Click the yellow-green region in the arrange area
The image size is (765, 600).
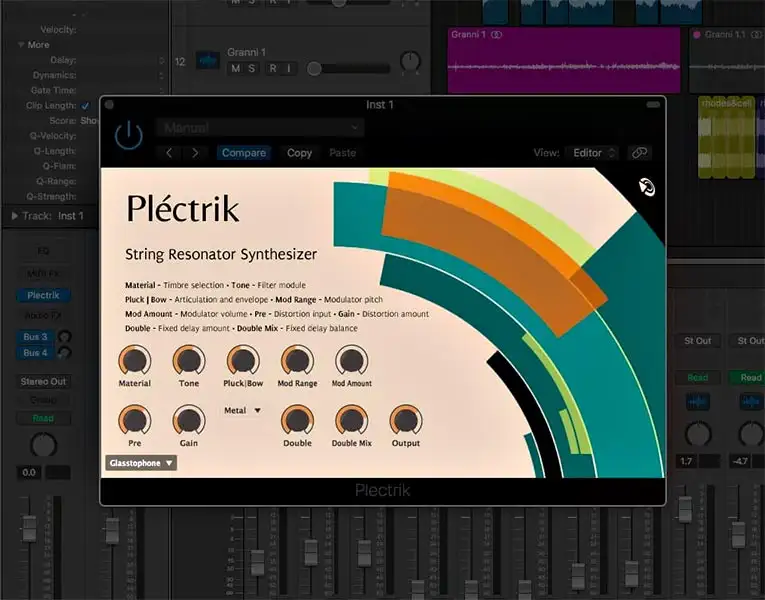pos(726,137)
